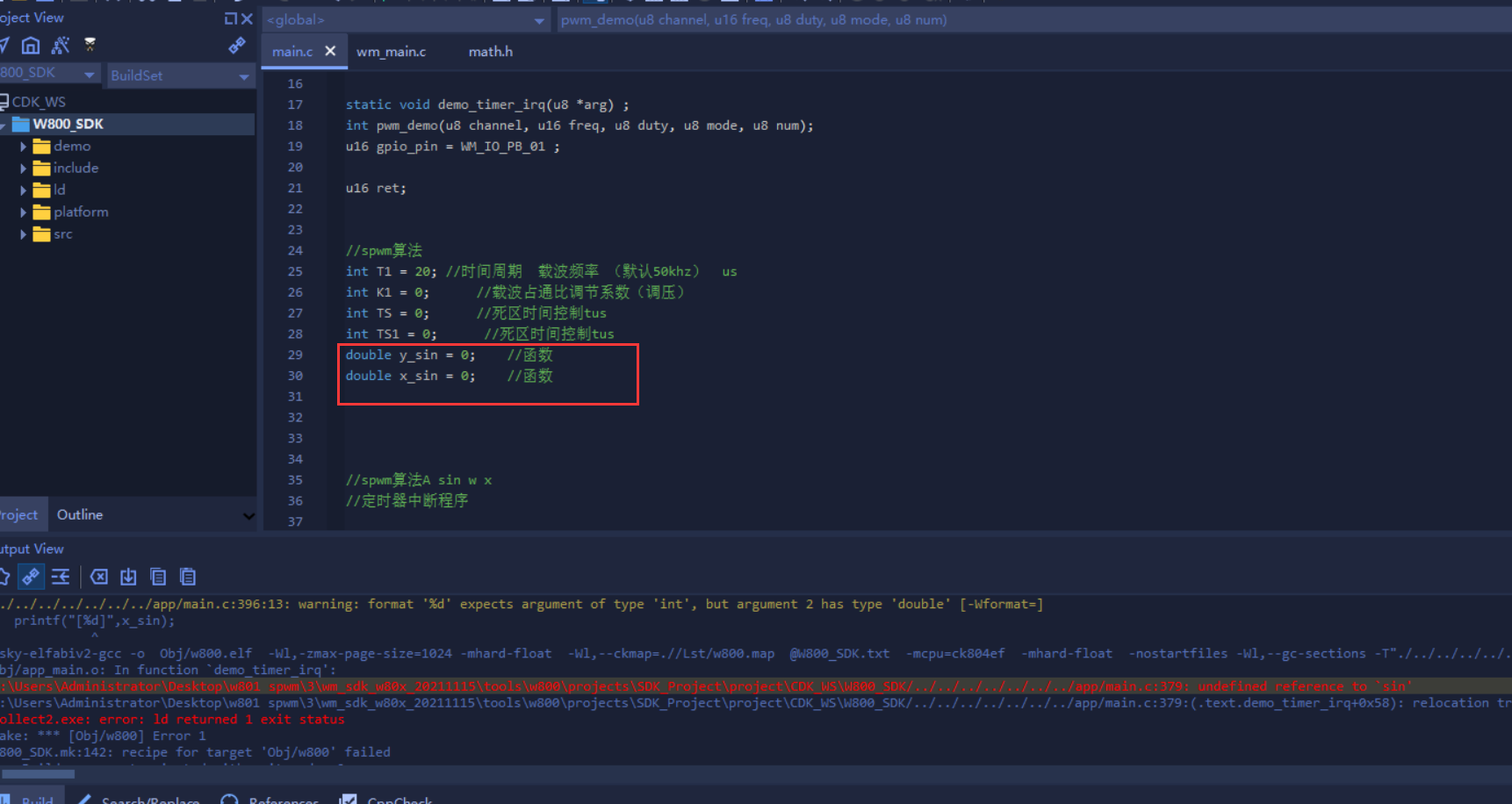Click the penguin mascot icon in Project View
This screenshot has height=804, width=1512.
point(90,45)
